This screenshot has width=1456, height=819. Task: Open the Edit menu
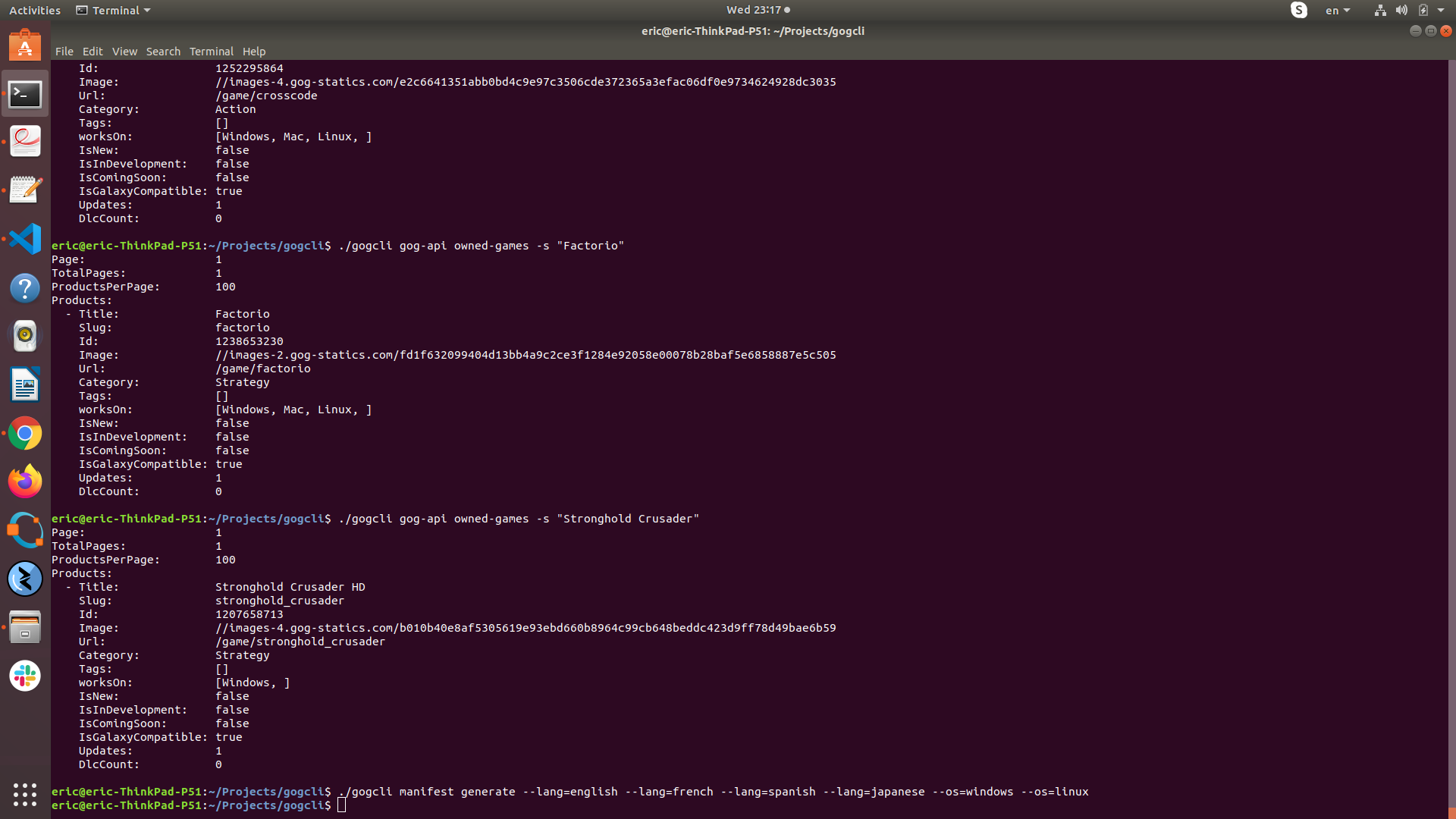click(93, 52)
